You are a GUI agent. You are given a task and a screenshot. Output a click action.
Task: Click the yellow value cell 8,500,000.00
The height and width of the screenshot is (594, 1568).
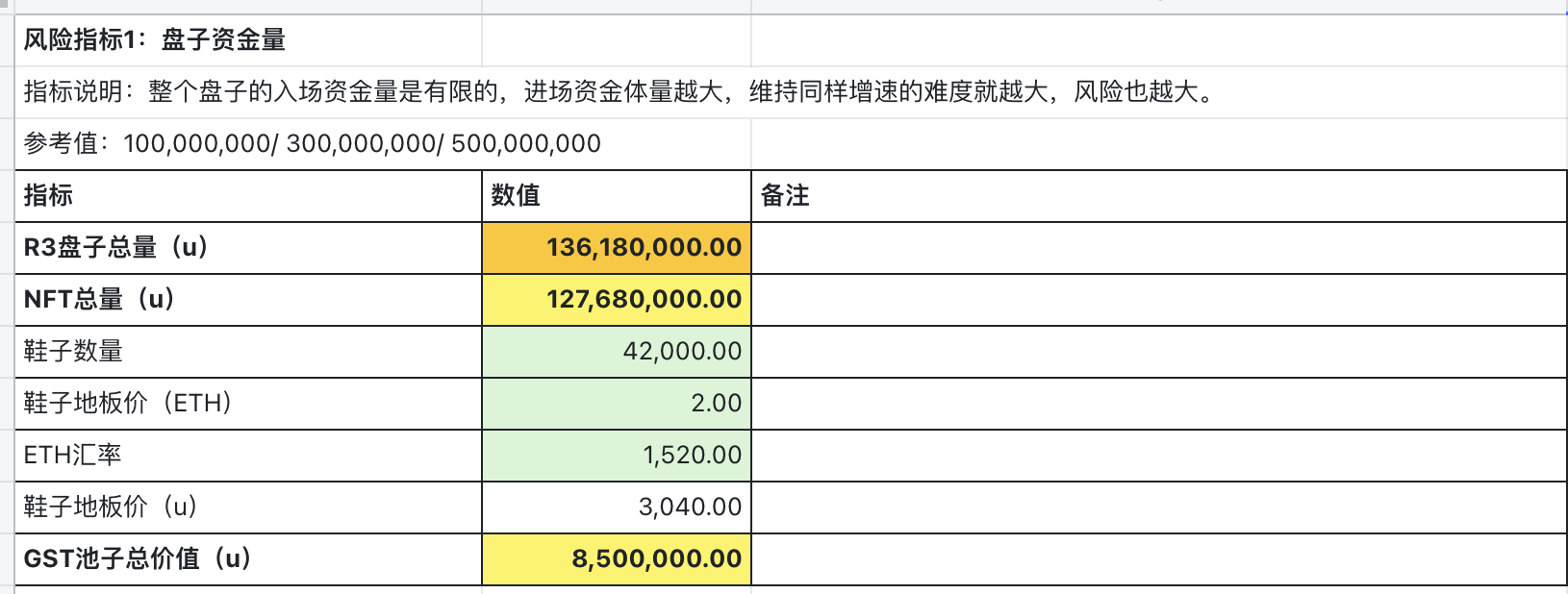click(617, 559)
